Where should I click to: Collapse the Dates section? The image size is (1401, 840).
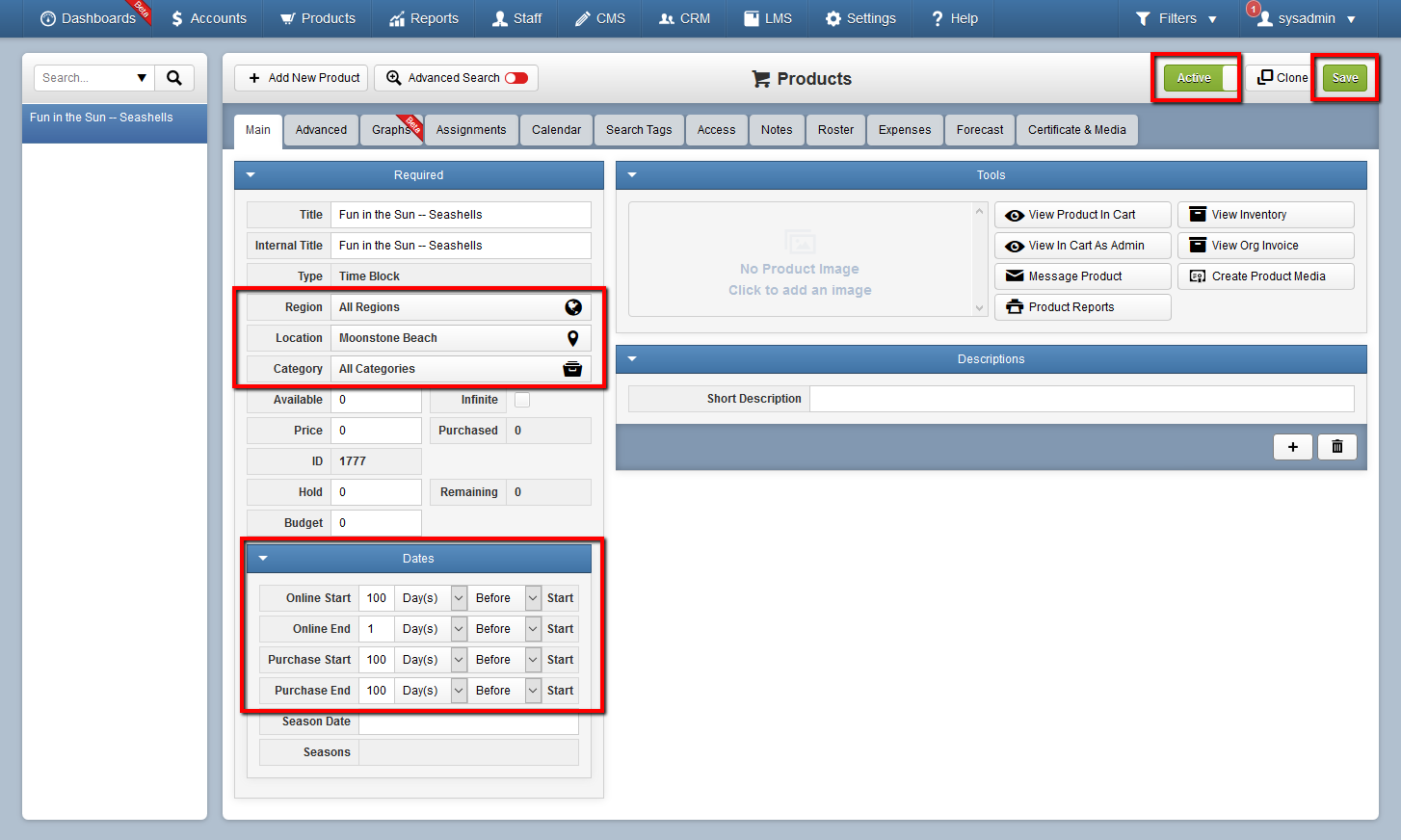click(263, 559)
